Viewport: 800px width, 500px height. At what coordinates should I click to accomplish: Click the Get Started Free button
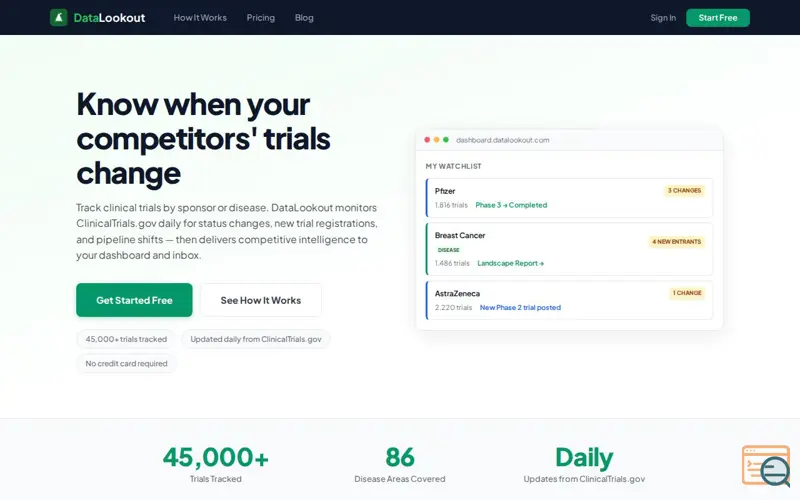tap(134, 300)
